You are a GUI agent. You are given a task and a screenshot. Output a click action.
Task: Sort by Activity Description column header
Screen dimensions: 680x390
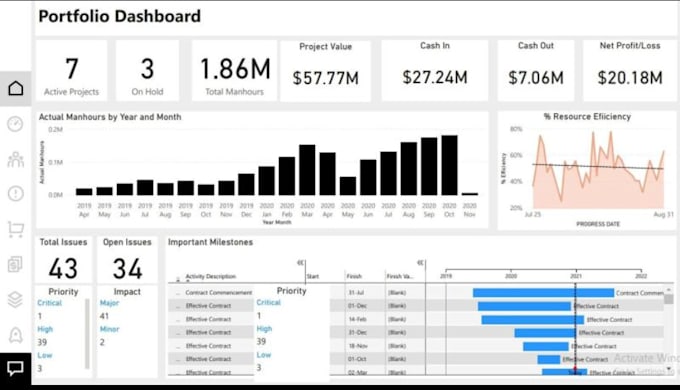coord(211,276)
